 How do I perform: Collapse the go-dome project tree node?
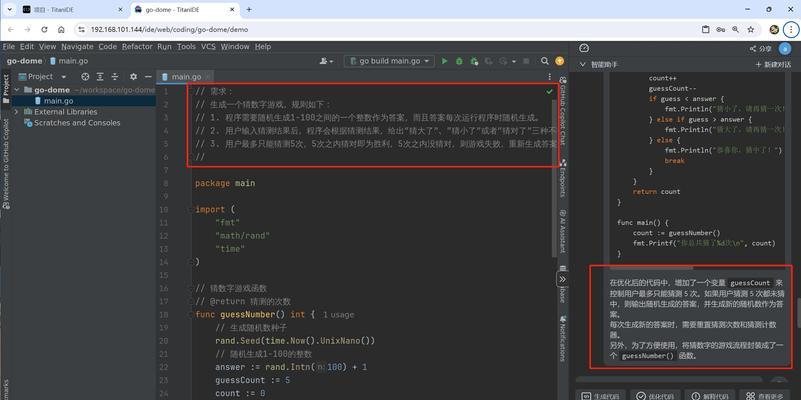pos(16,90)
